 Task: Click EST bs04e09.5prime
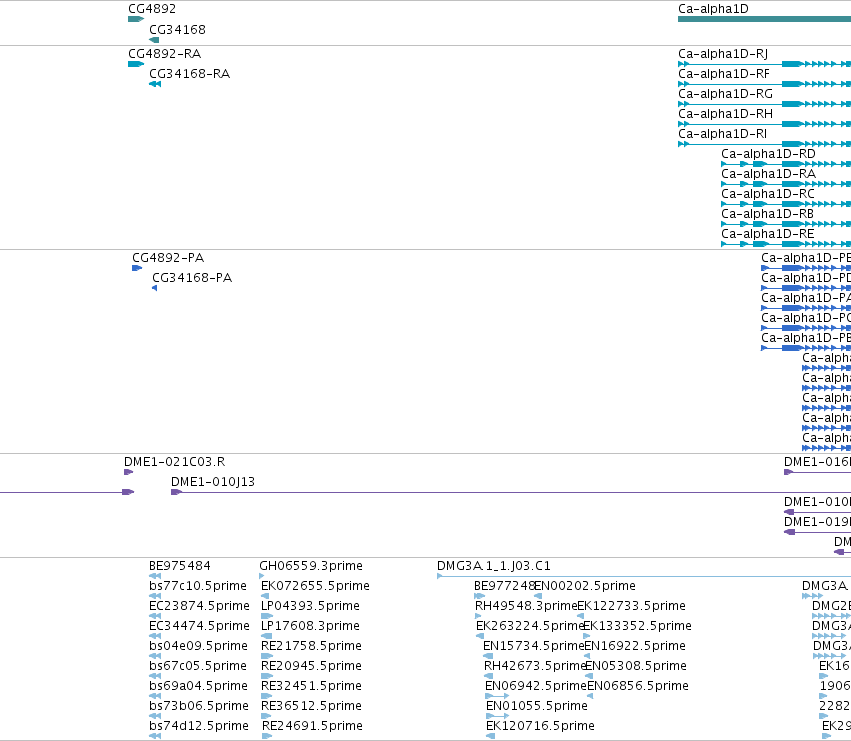pos(198,647)
